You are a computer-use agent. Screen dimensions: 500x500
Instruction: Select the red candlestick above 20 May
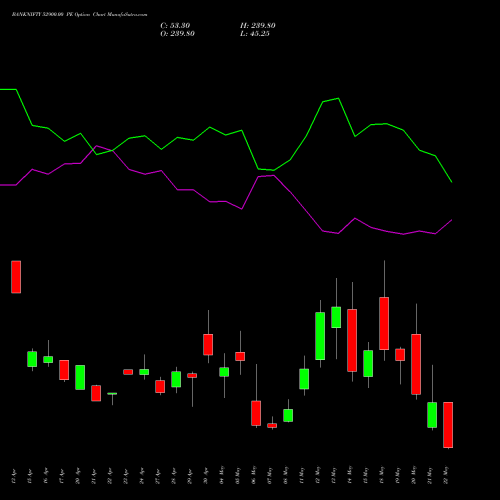point(416,364)
